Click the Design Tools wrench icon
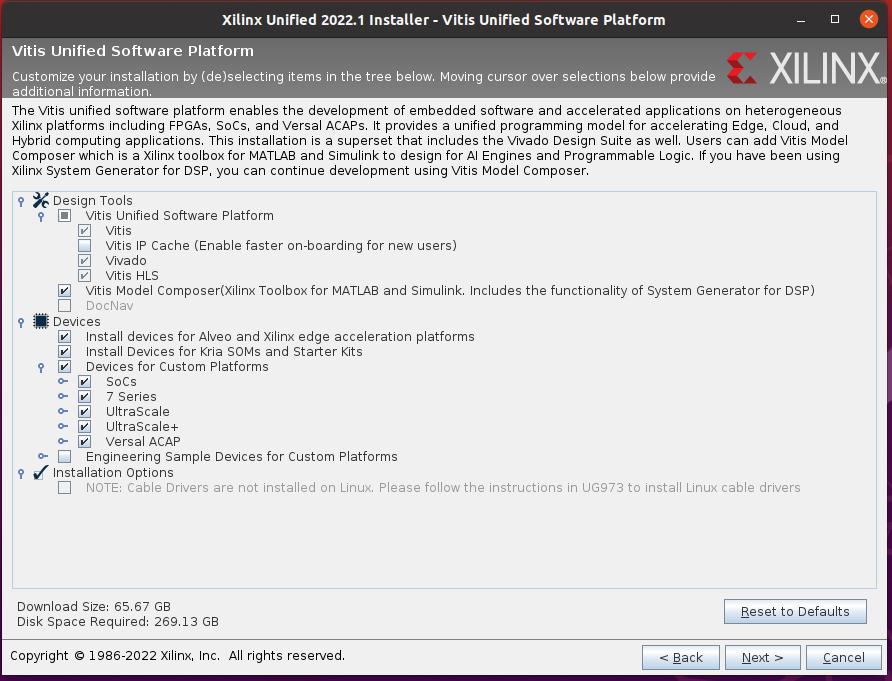Screen dimensions: 892x681 [40, 200]
